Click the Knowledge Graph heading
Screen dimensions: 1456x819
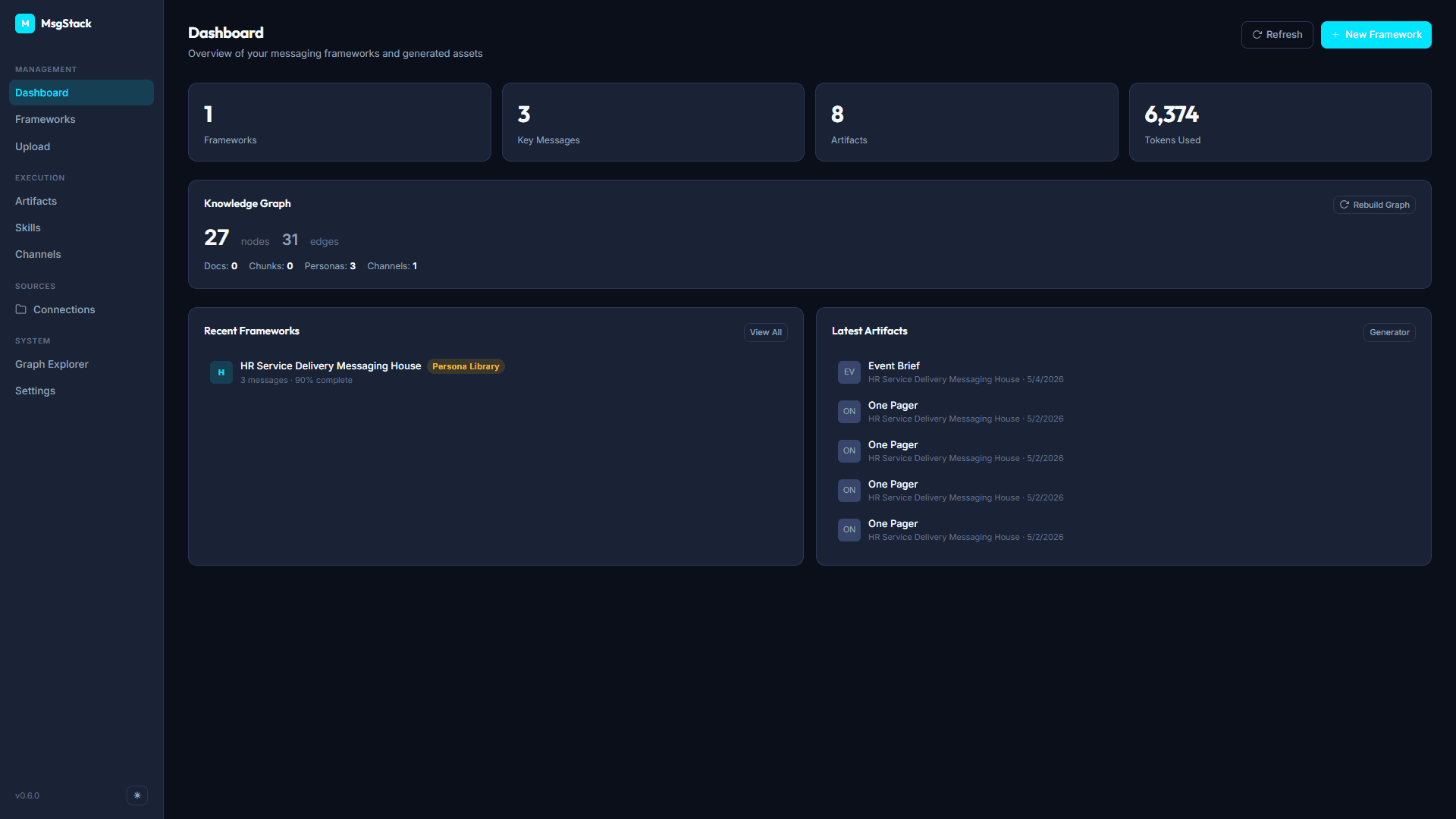point(247,204)
